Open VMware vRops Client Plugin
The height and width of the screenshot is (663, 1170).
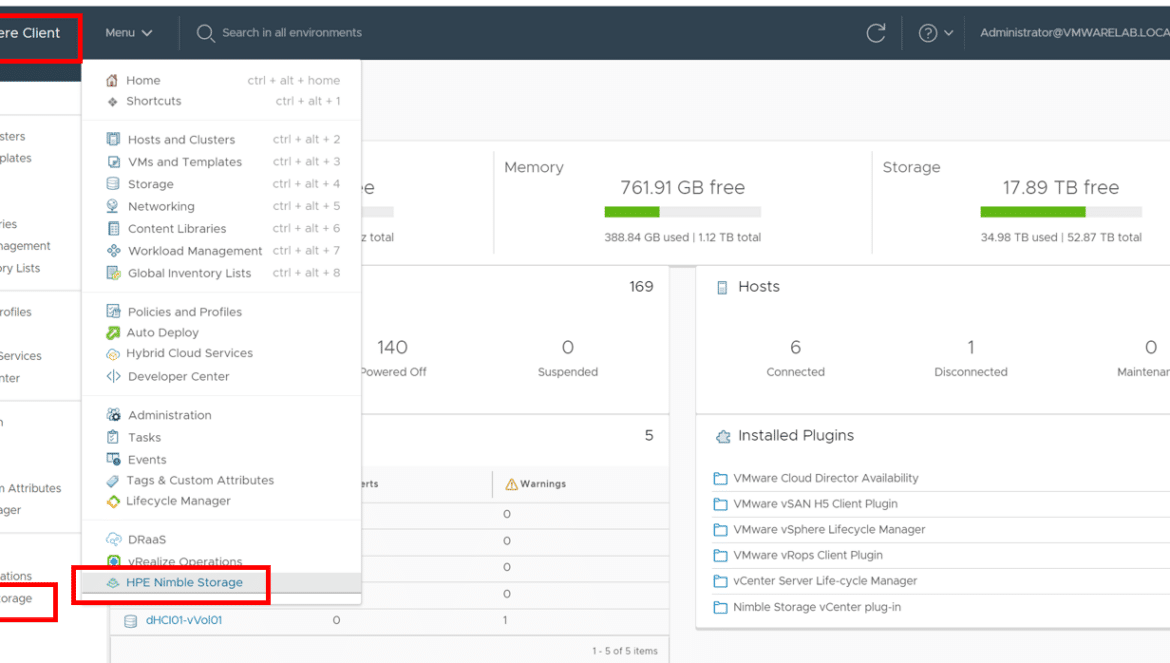tap(807, 556)
